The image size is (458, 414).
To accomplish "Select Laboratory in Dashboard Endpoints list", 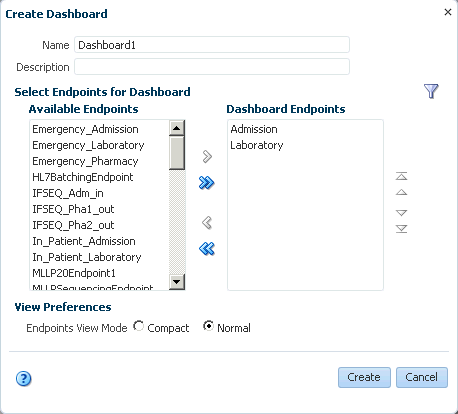I will point(257,145).
